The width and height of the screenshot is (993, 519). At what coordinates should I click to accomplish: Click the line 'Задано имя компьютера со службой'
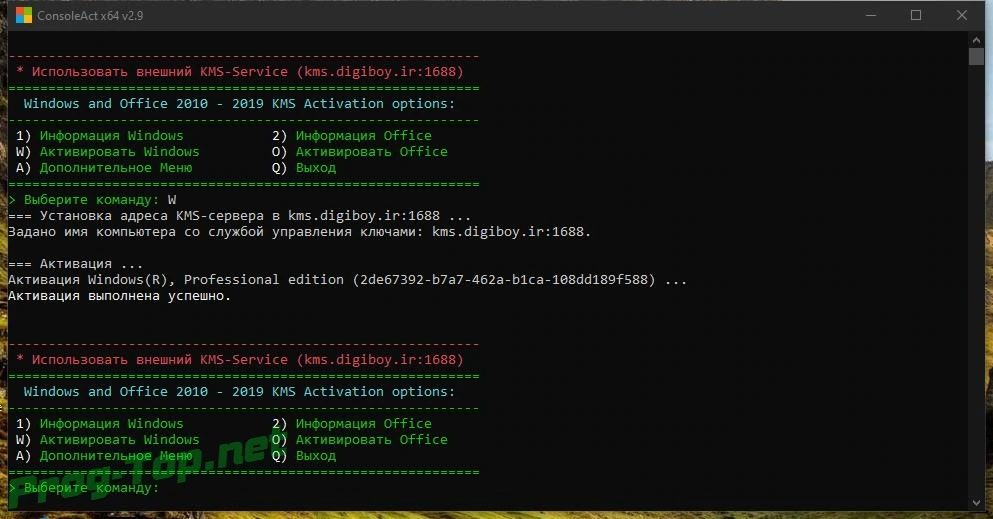300,232
